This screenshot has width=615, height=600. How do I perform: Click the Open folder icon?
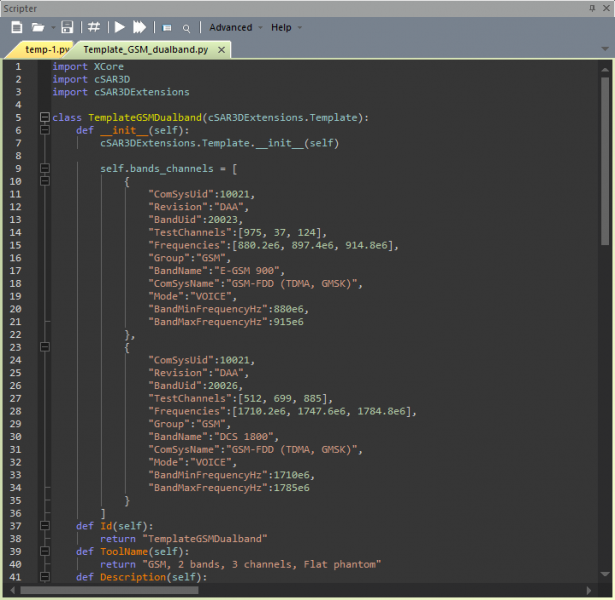37,27
